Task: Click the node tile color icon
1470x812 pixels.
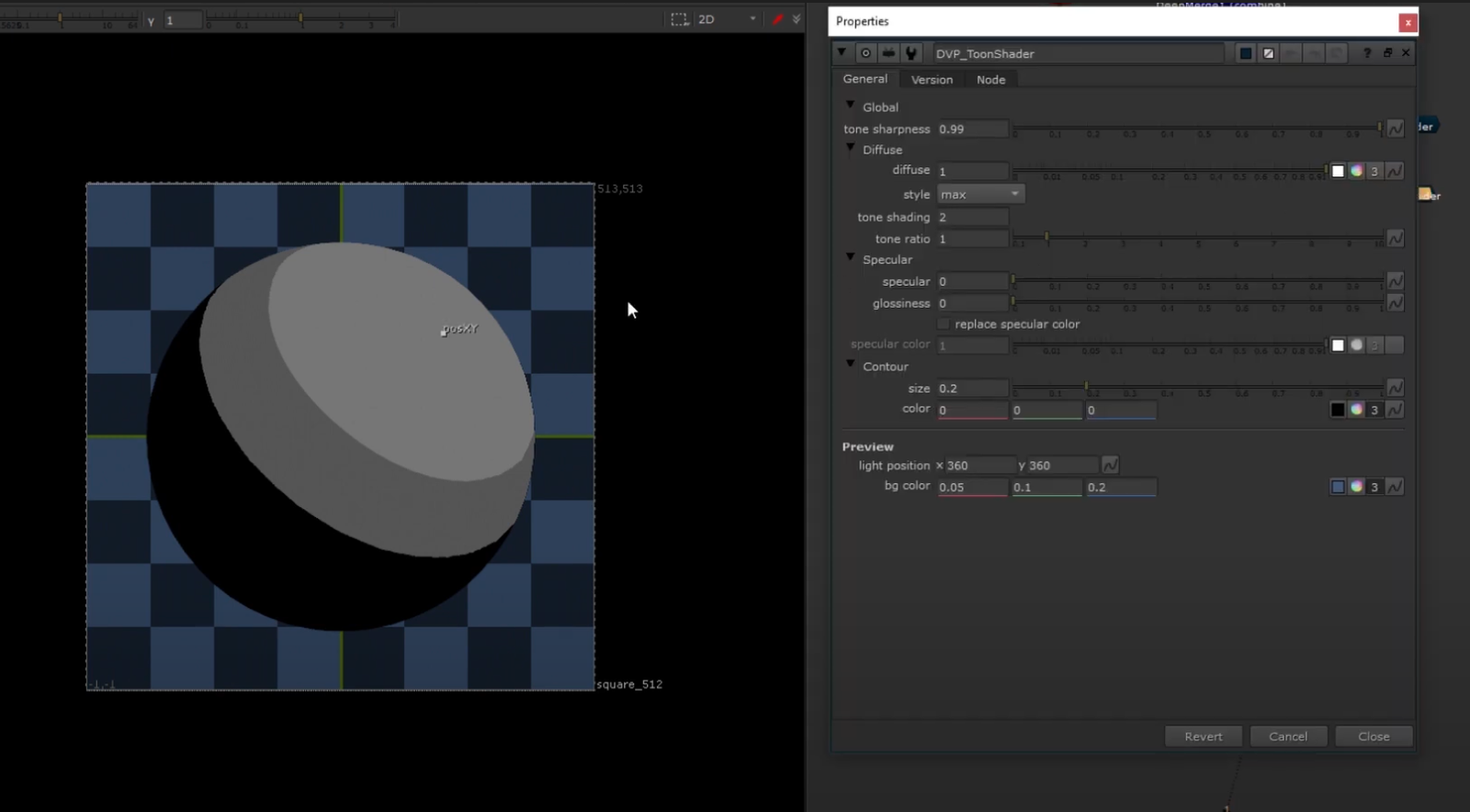Action: 1246,53
